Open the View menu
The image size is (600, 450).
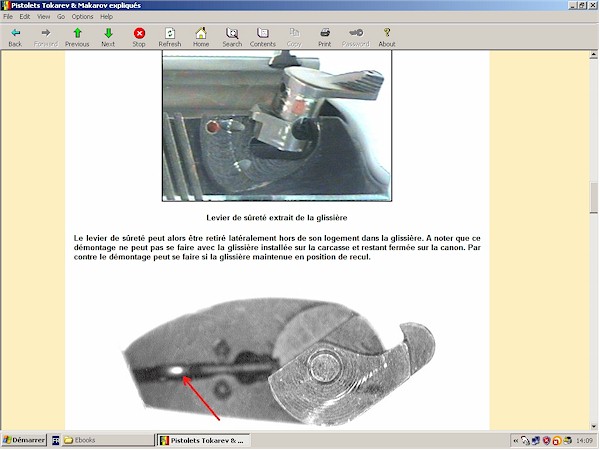[44, 16]
